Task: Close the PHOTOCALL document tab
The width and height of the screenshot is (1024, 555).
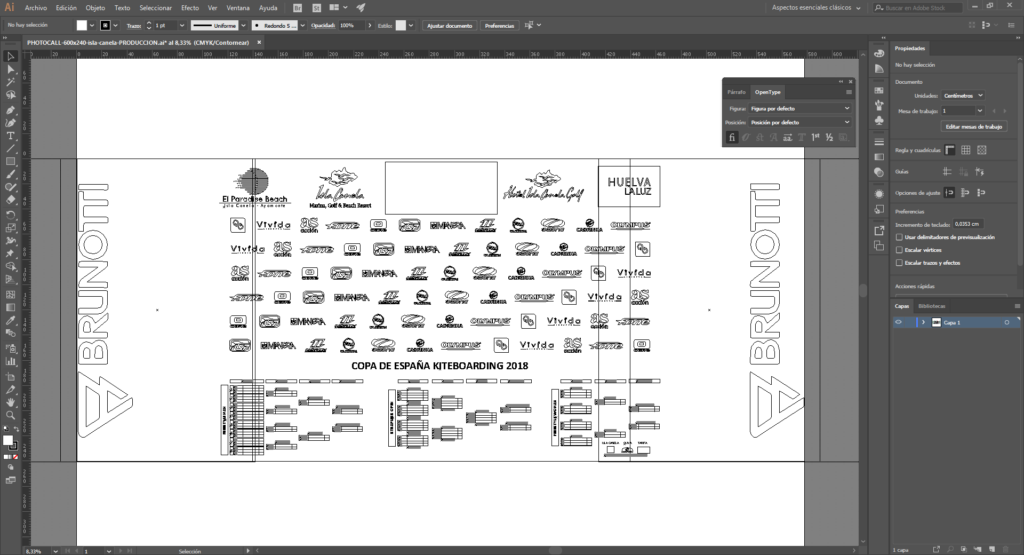Action: tap(259, 42)
